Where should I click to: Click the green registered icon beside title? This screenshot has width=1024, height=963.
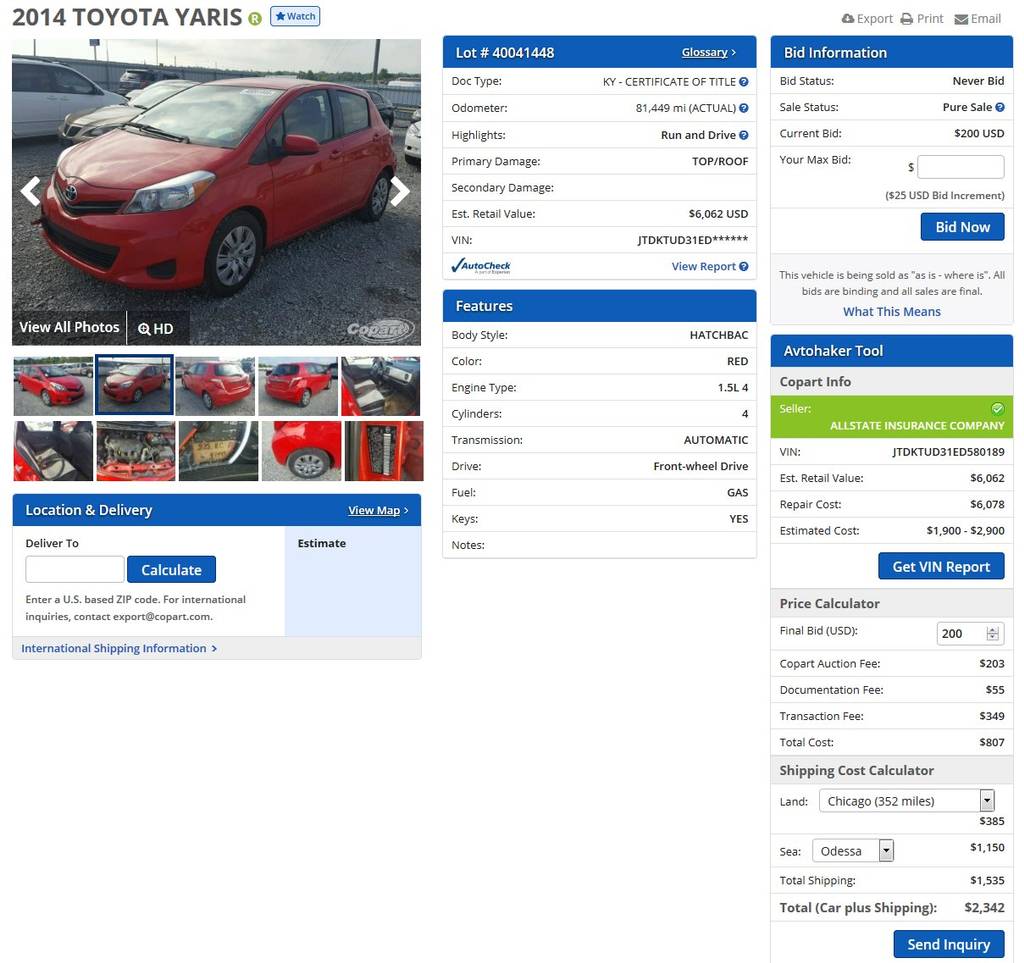click(255, 19)
